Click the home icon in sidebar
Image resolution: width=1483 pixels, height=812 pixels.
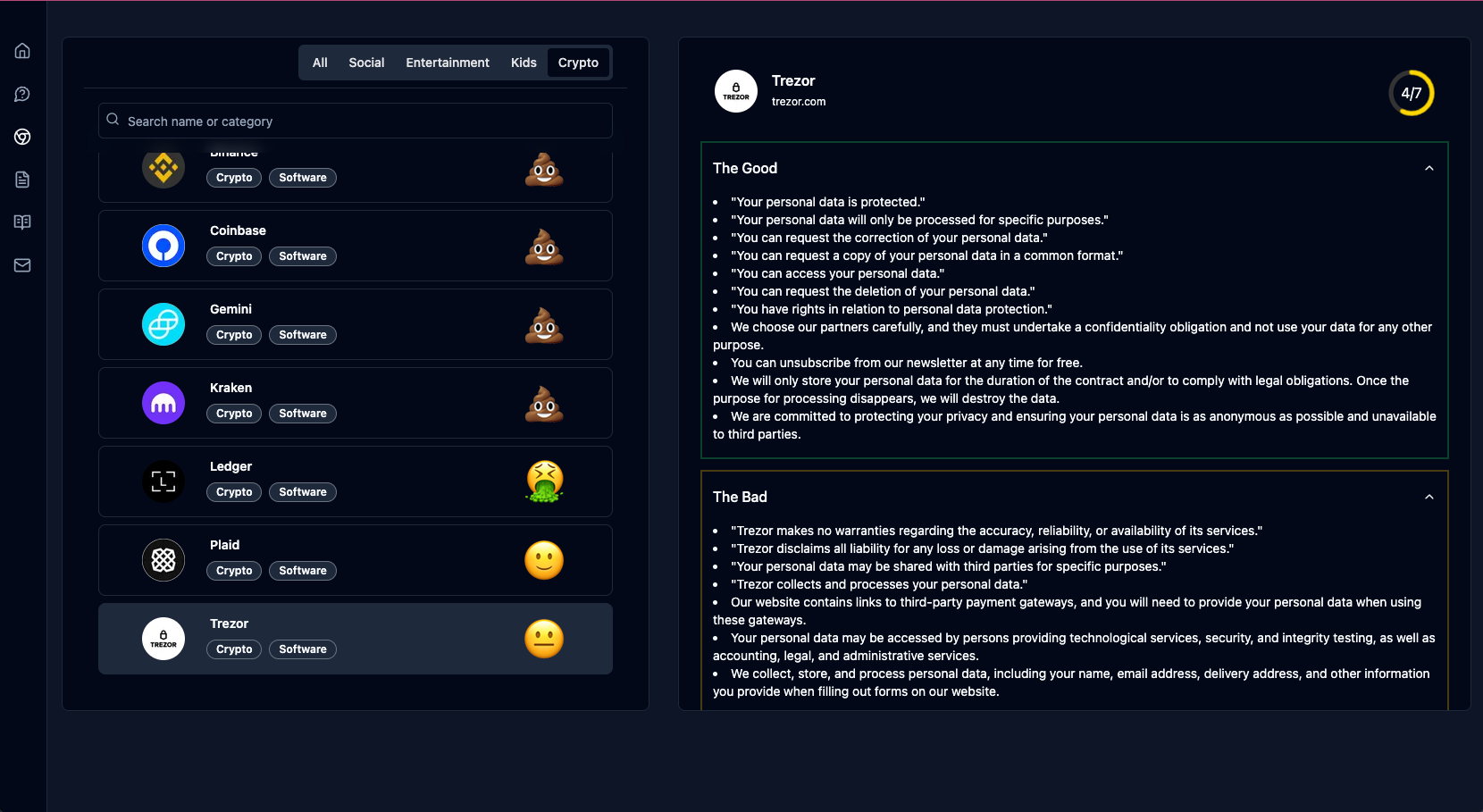tap(22, 51)
